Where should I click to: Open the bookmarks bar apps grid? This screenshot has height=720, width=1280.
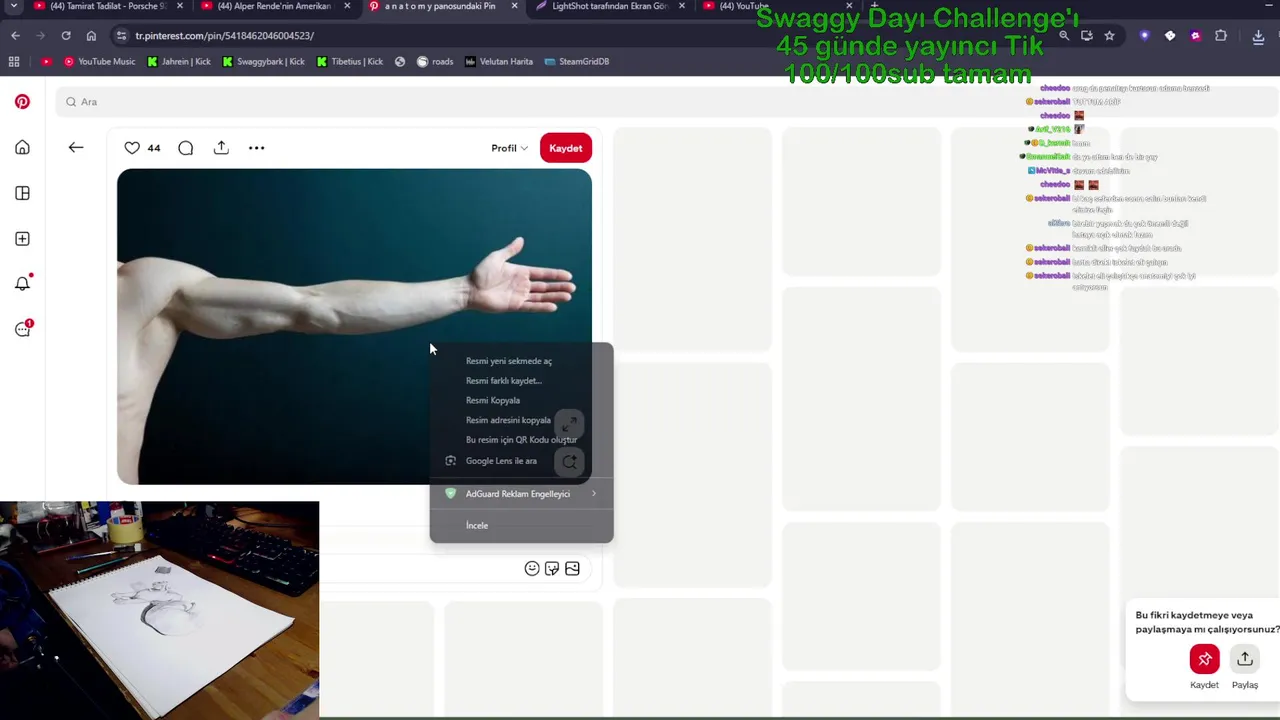tap(14, 62)
